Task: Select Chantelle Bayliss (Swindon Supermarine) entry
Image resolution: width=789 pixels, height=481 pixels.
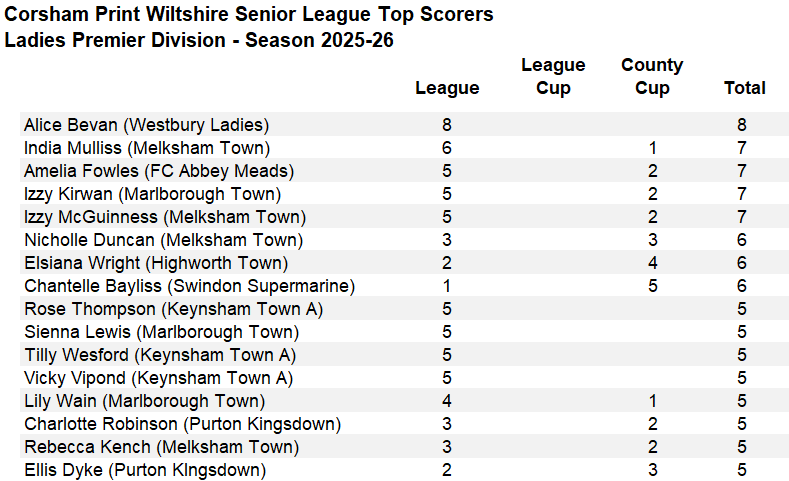Action: [189, 286]
